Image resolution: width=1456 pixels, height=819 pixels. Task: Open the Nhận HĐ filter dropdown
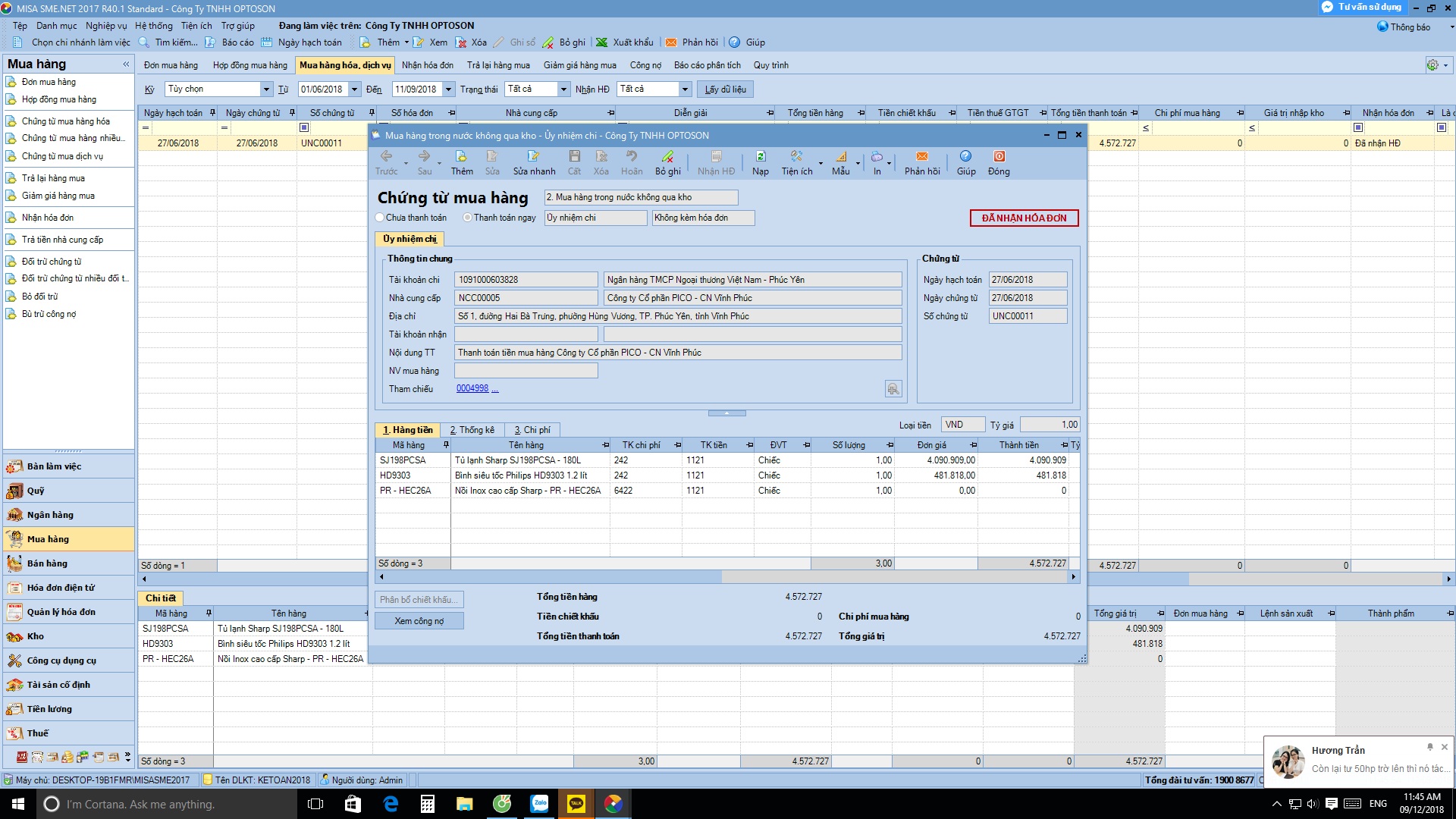pyautogui.click(x=685, y=89)
